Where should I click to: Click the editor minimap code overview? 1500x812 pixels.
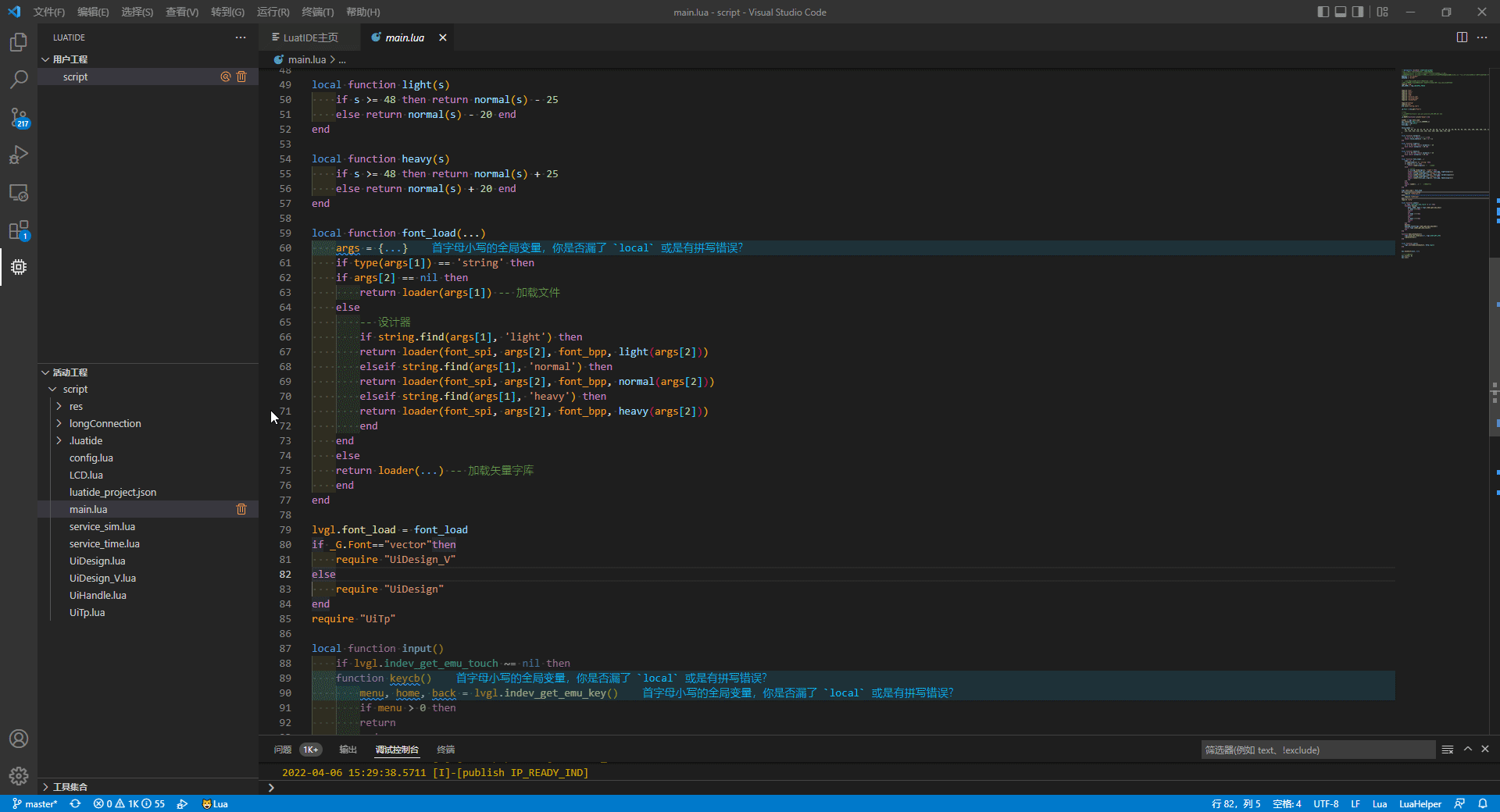point(1444,164)
